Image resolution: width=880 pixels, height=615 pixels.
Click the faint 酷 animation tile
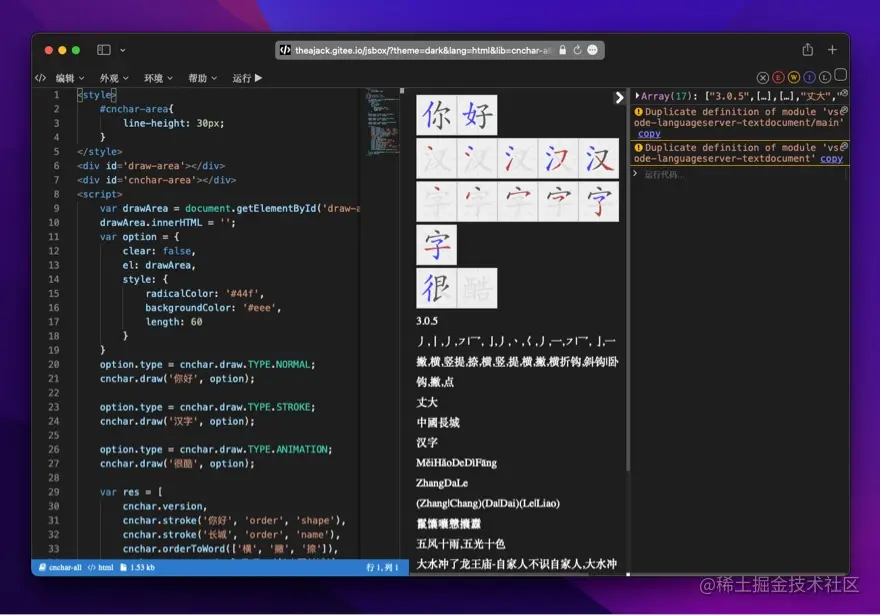click(477, 288)
